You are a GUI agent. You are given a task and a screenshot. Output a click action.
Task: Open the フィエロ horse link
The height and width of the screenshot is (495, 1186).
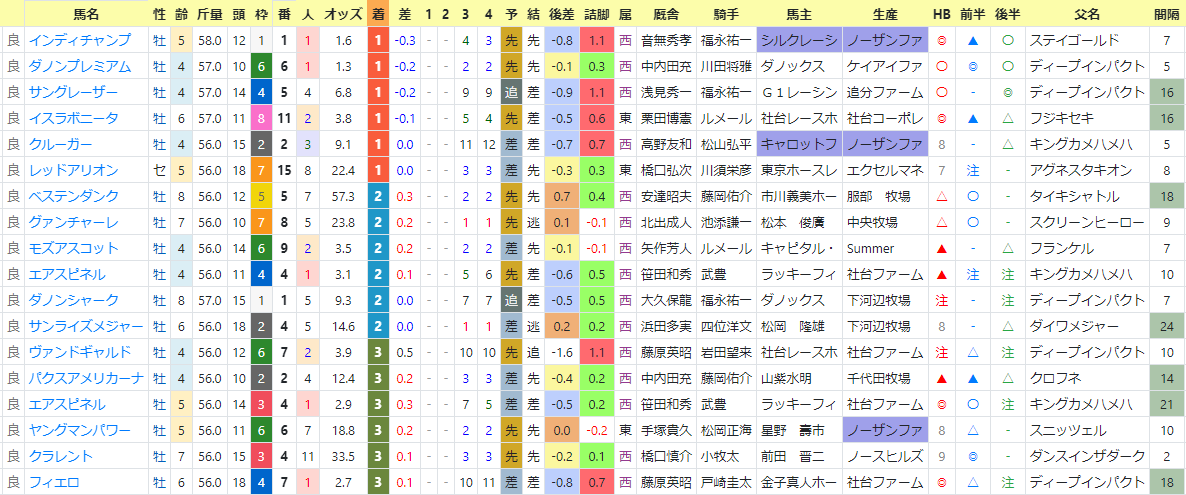pyautogui.click(x=54, y=482)
